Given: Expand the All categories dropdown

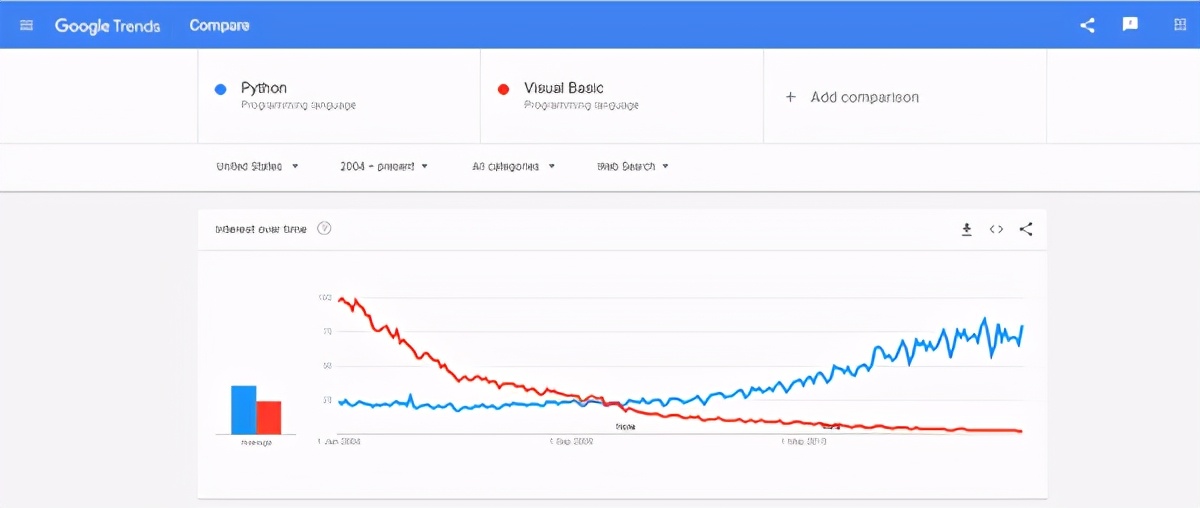Looking at the screenshot, I should pos(513,166).
